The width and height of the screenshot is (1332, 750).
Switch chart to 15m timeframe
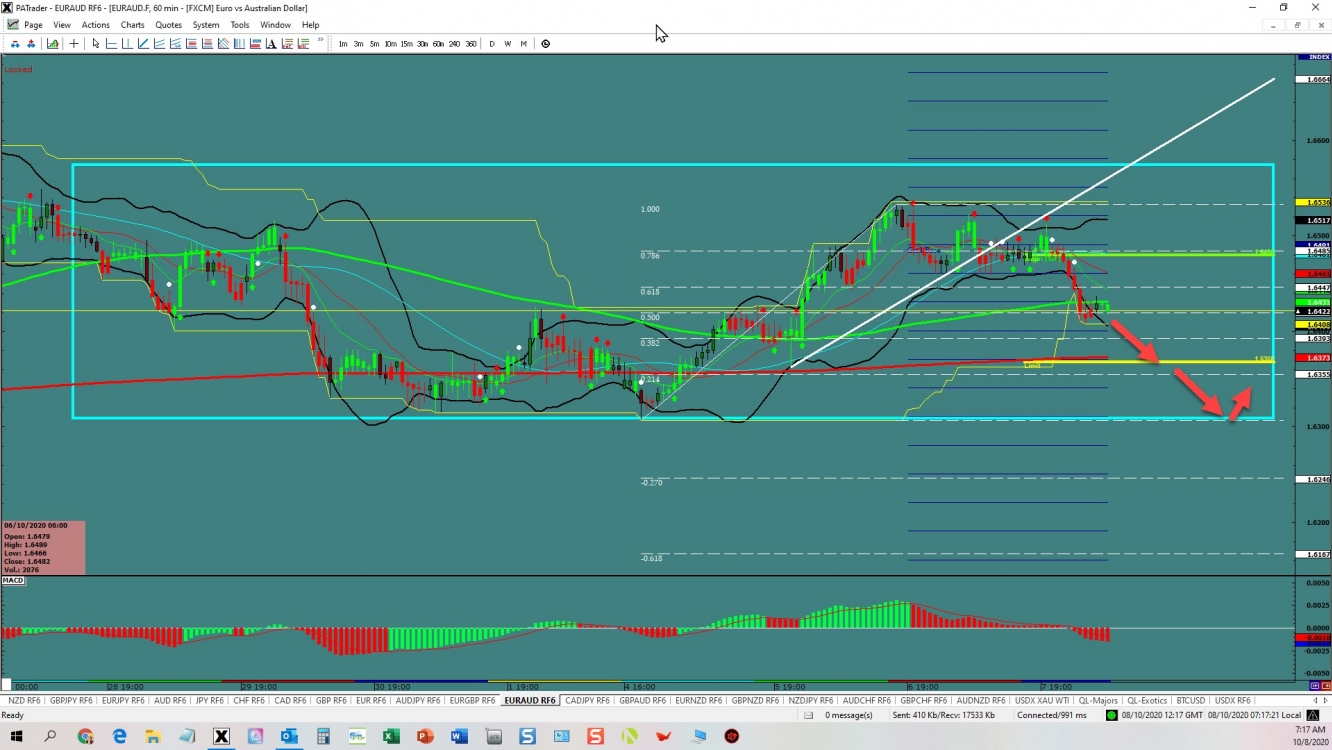pos(406,44)
